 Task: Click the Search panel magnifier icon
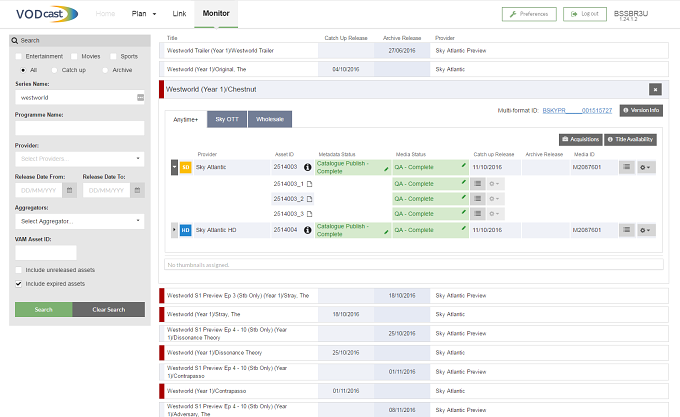point(15,40)
